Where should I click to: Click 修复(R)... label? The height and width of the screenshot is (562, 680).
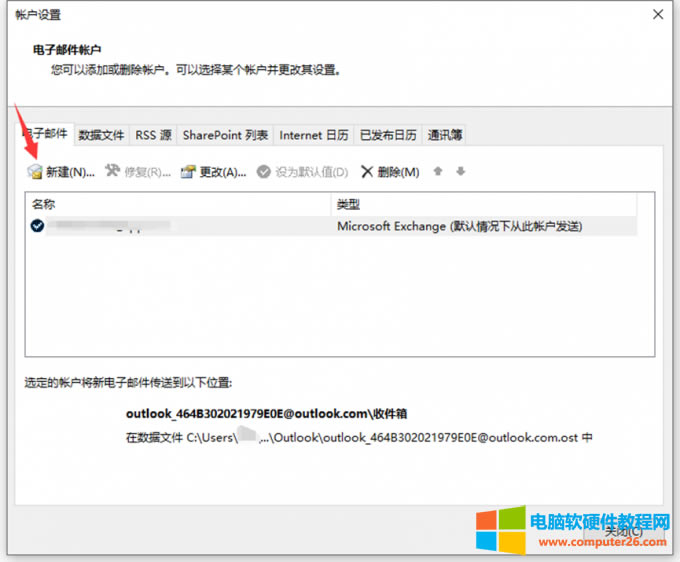[147, 172]
